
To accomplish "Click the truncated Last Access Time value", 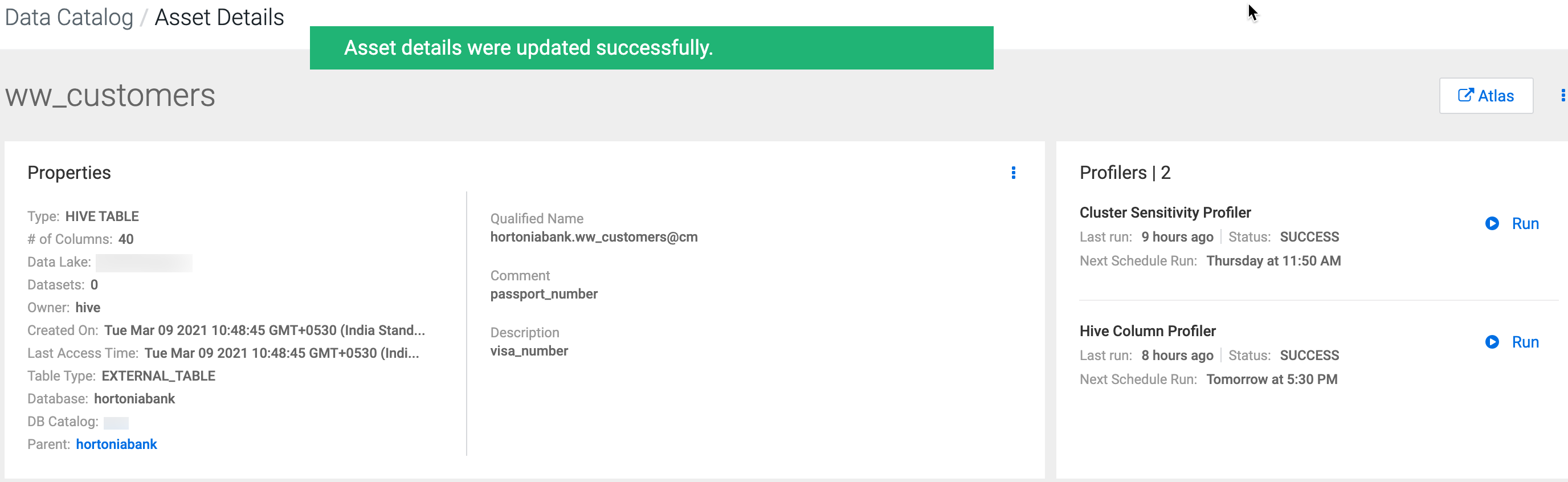I will [x=281, y=353].
